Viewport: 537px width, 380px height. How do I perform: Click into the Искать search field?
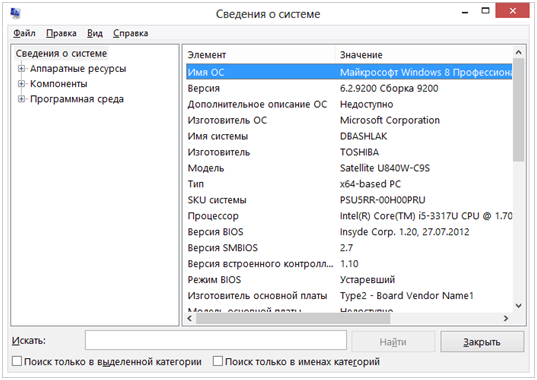point(216,340)
